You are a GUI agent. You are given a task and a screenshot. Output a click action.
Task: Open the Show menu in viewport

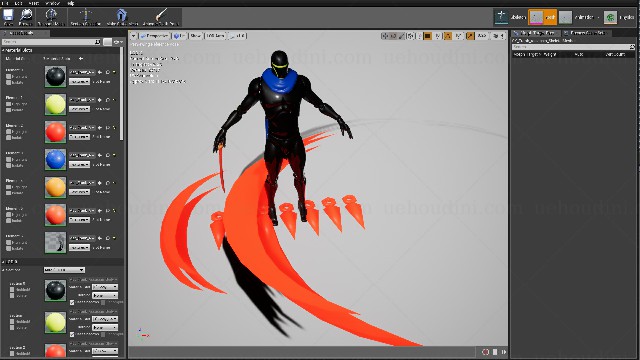196,36
